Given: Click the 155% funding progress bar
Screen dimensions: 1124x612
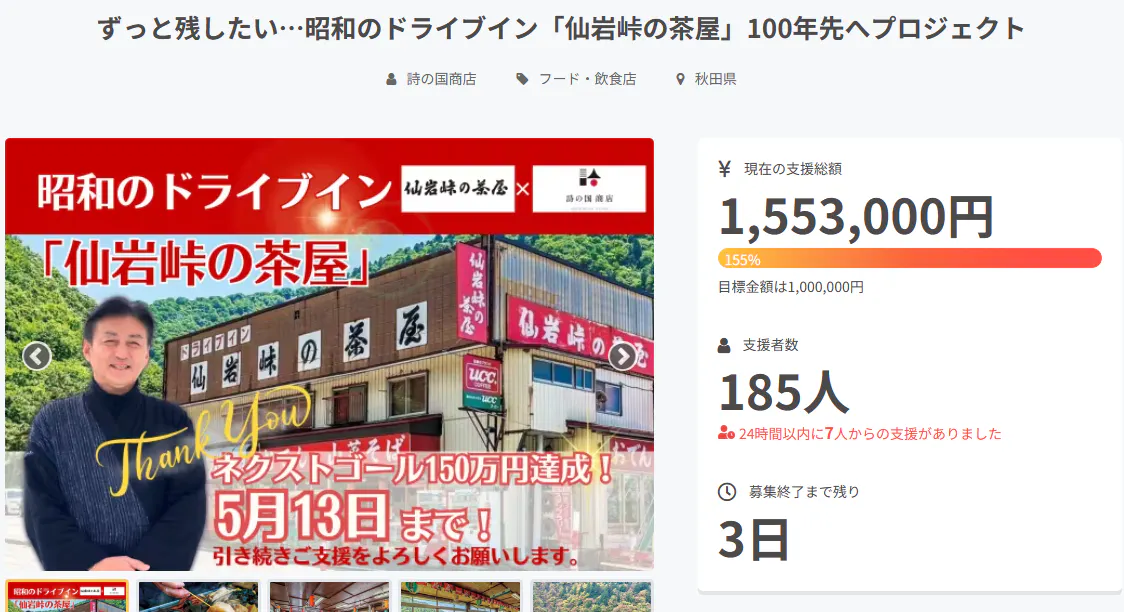Looking at the screenshot, I should (x=909, y=258).
